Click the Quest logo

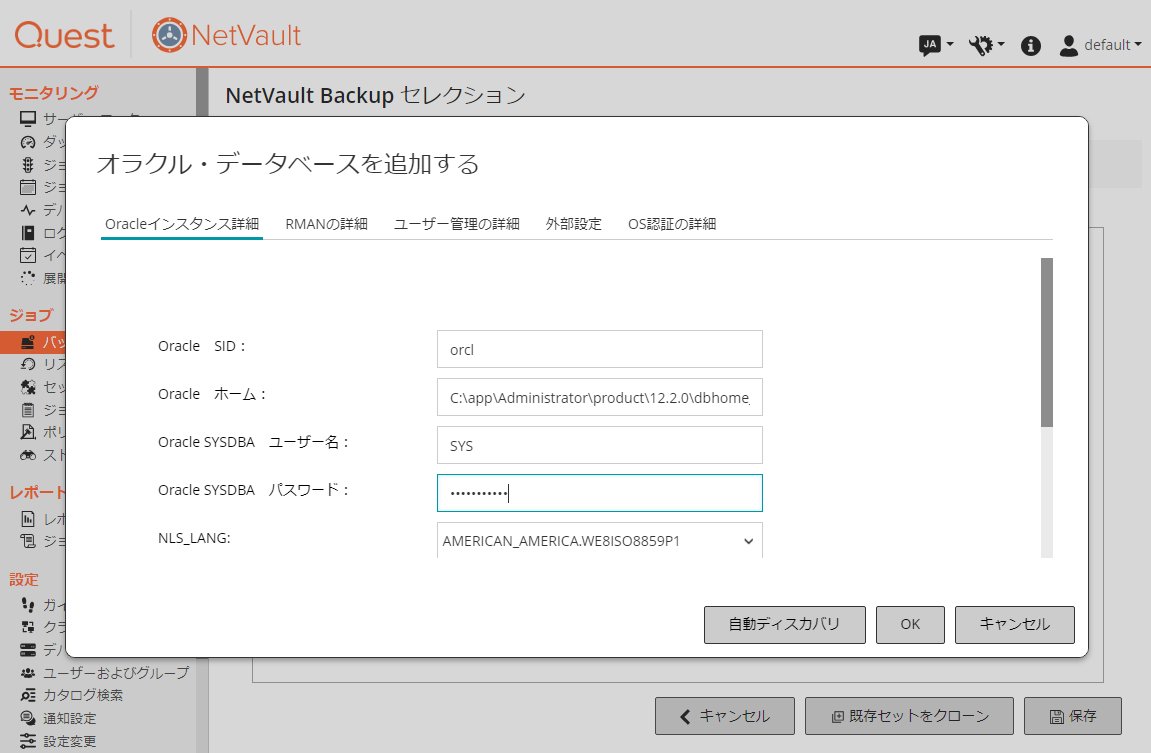(64, 35)
